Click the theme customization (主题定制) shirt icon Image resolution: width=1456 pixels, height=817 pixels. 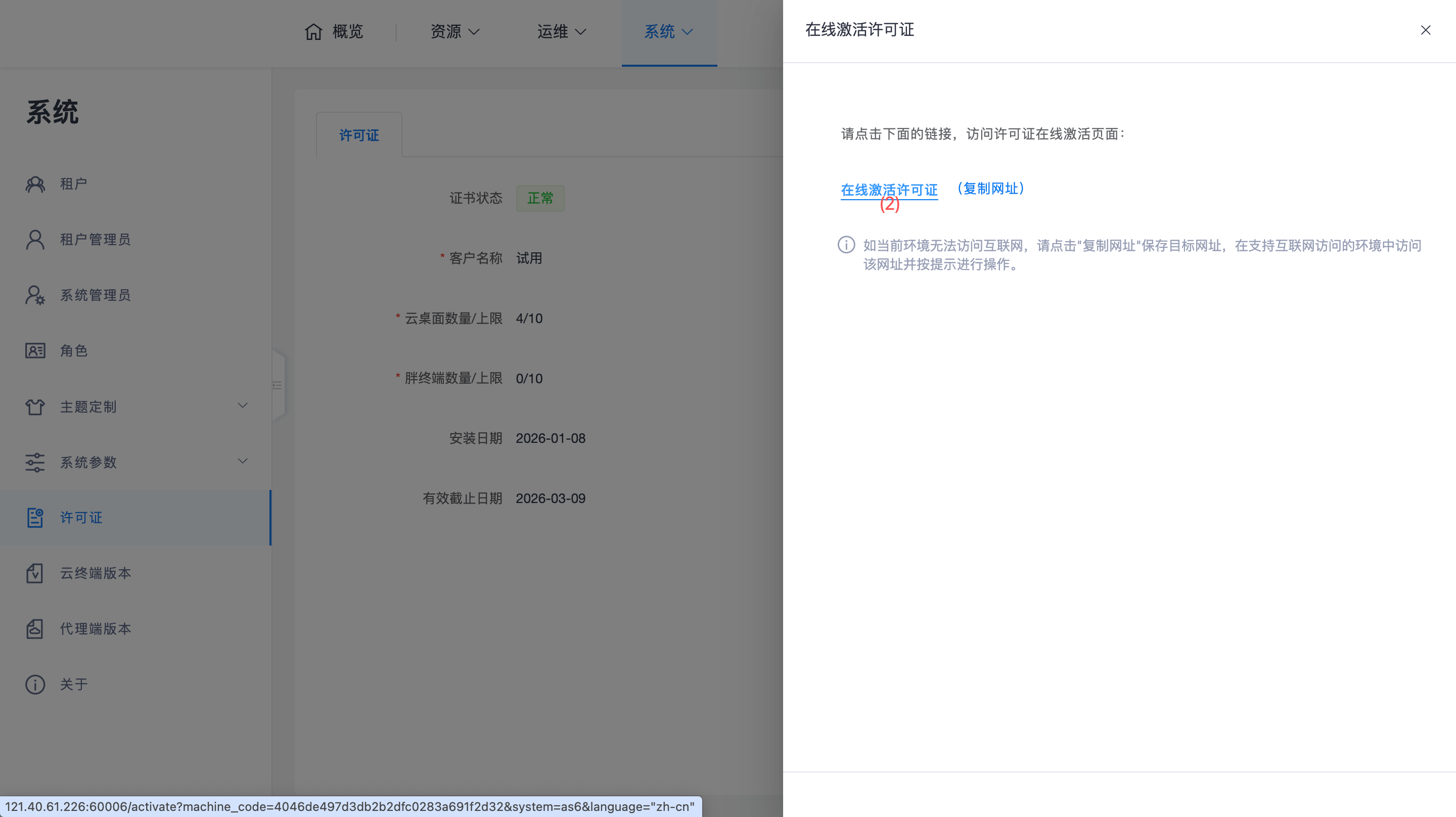(x=35, y=406)
